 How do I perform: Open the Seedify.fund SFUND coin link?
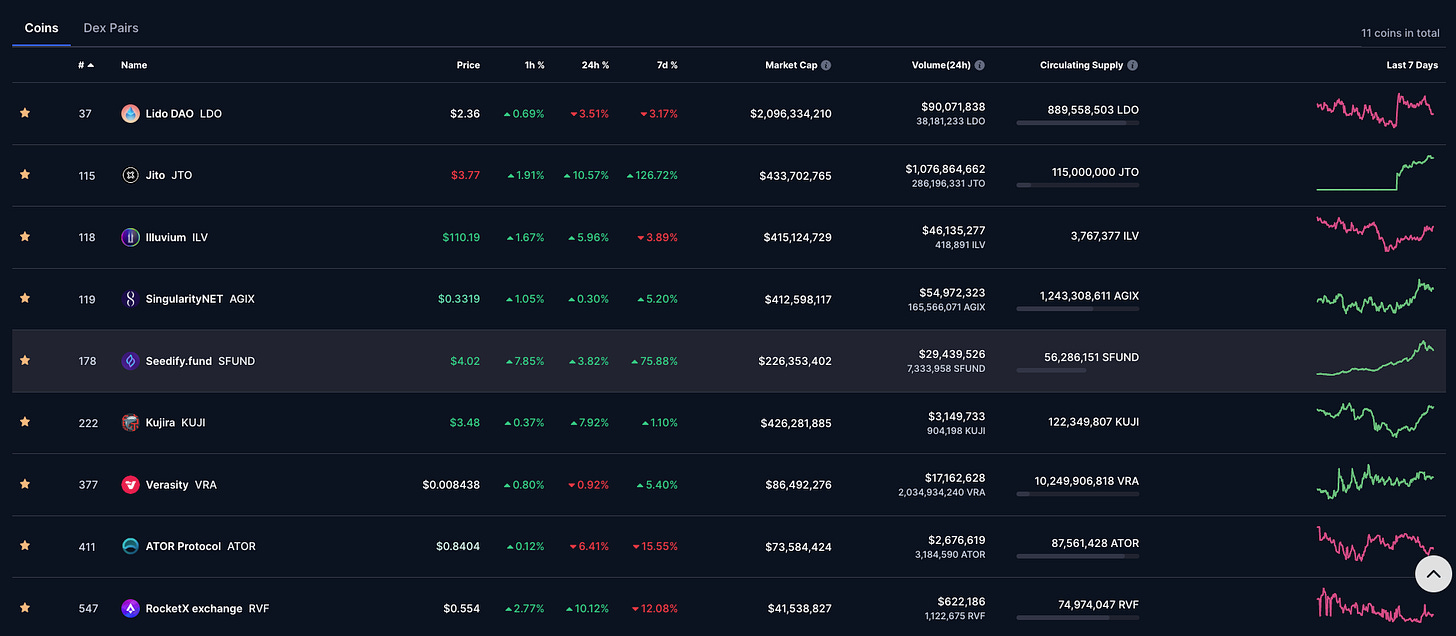[188, 361]
